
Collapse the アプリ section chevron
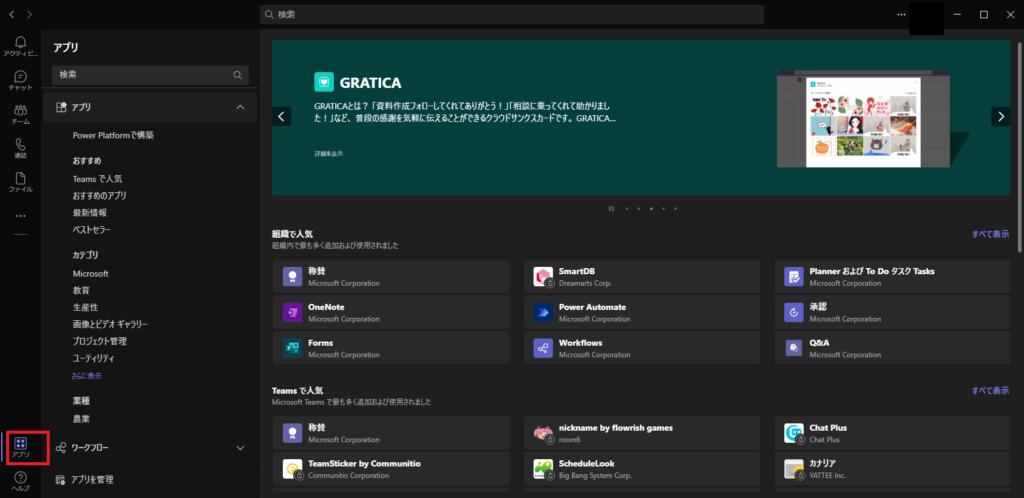pos(240,107)
